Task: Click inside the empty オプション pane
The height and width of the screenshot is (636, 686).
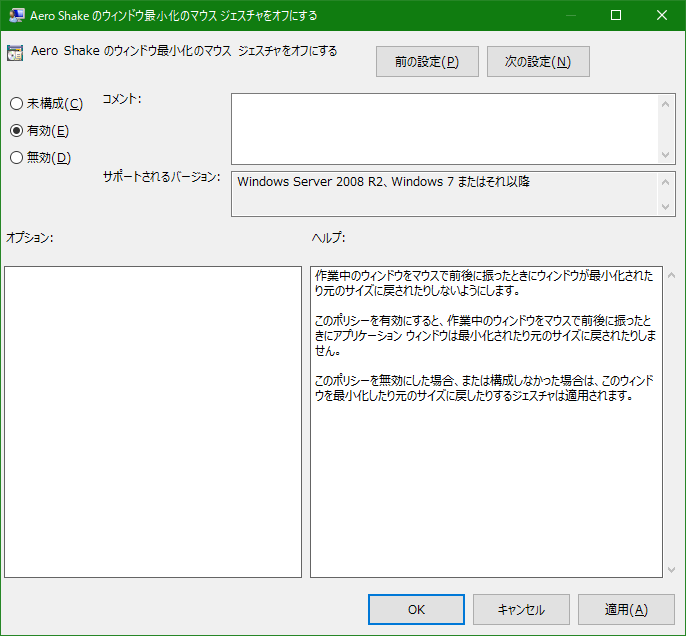Action: pos(153,422)
